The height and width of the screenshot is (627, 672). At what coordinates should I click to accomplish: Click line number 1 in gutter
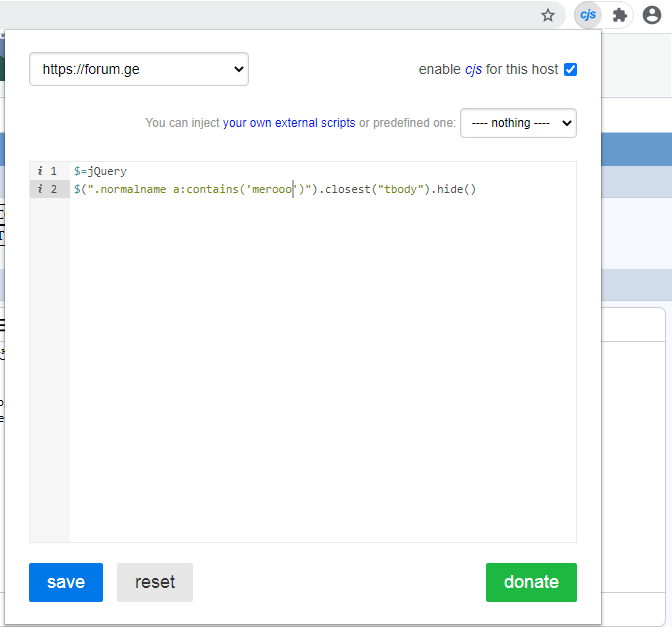(54, 171)
